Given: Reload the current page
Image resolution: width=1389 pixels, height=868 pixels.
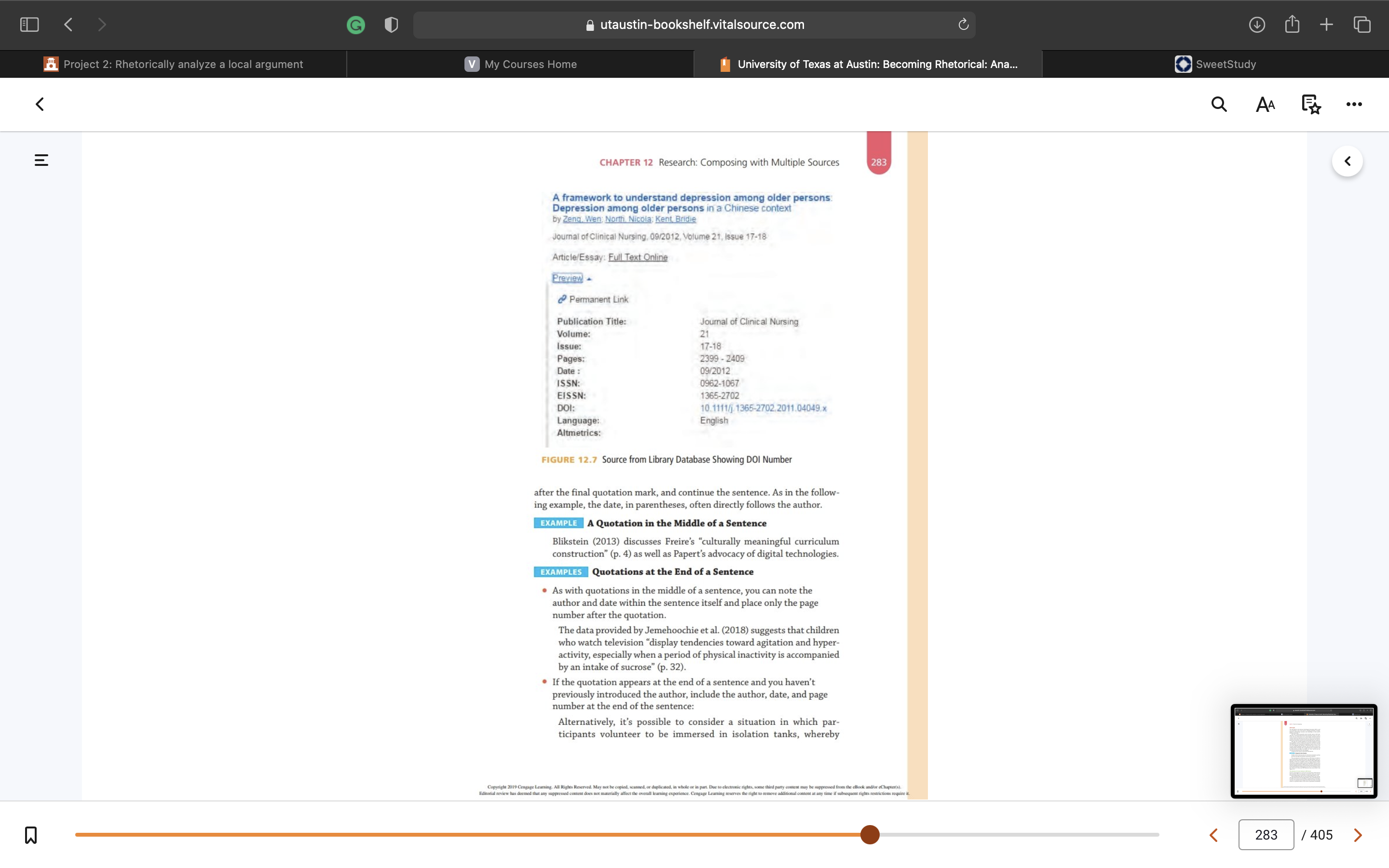Looking at the screenshot, I should coord(963,25).
